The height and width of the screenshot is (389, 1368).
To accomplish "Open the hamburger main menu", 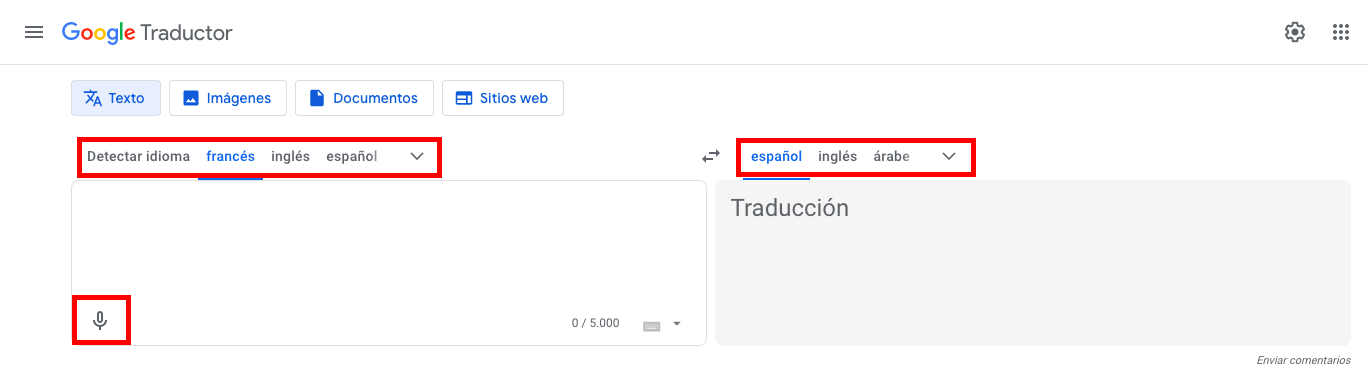I will (x=34, y=32).
